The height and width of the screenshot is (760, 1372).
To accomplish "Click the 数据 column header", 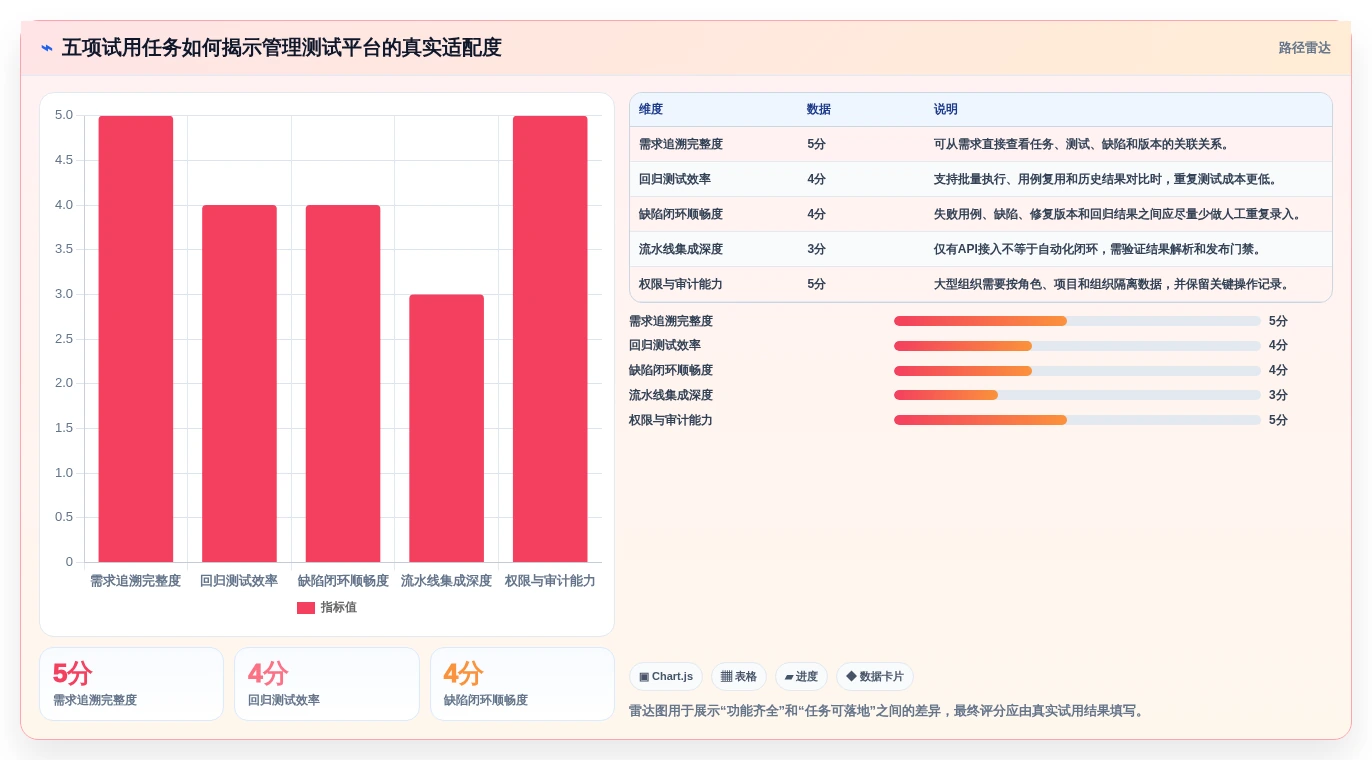I will point(819,110).
